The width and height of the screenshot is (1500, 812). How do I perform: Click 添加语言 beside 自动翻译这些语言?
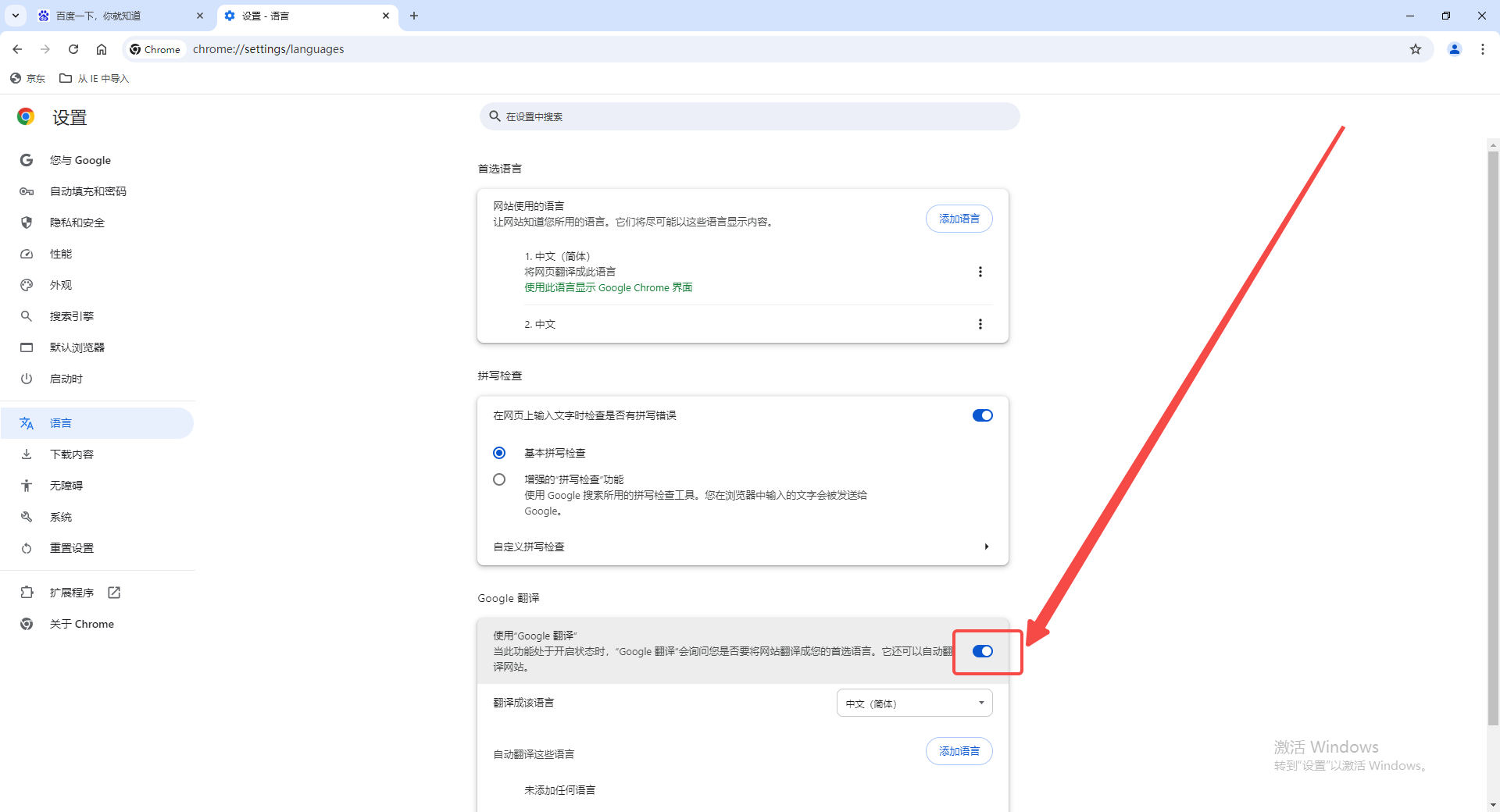[x=959, y=751]
